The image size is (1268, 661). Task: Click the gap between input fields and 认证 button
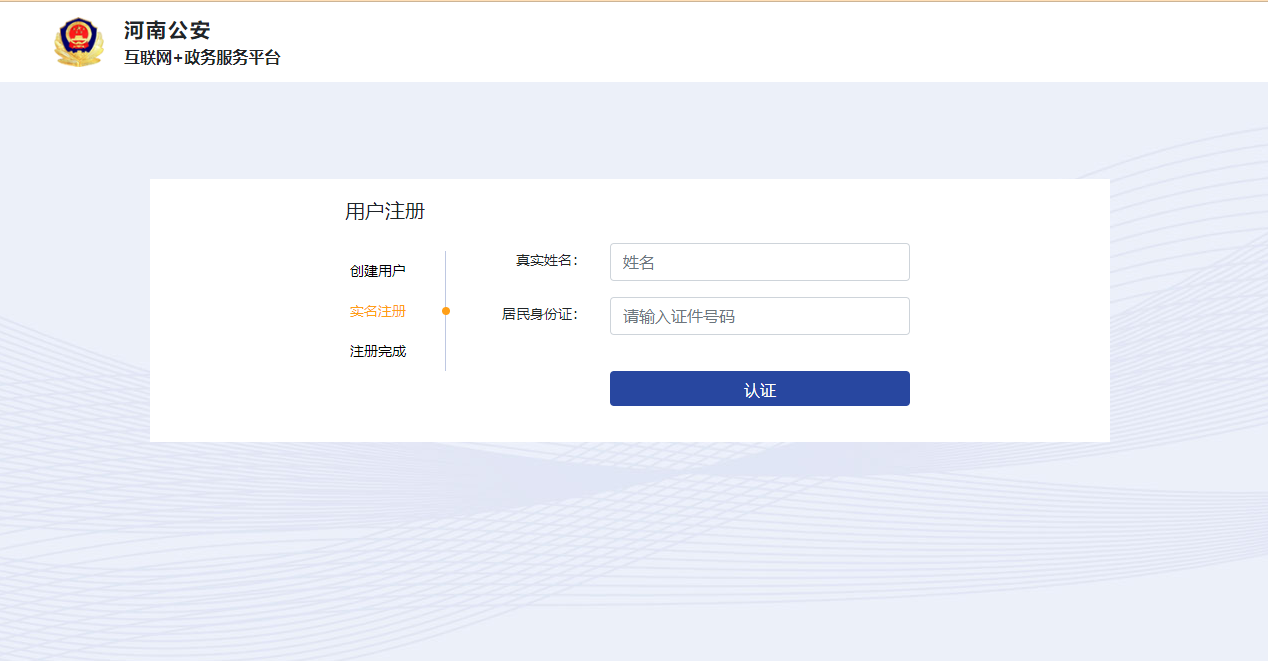point(759,353)
